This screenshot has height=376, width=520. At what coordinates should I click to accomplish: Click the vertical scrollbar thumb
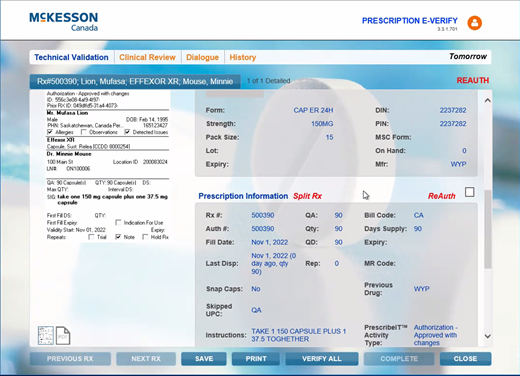pyautogui.click(x=487, y=229)
